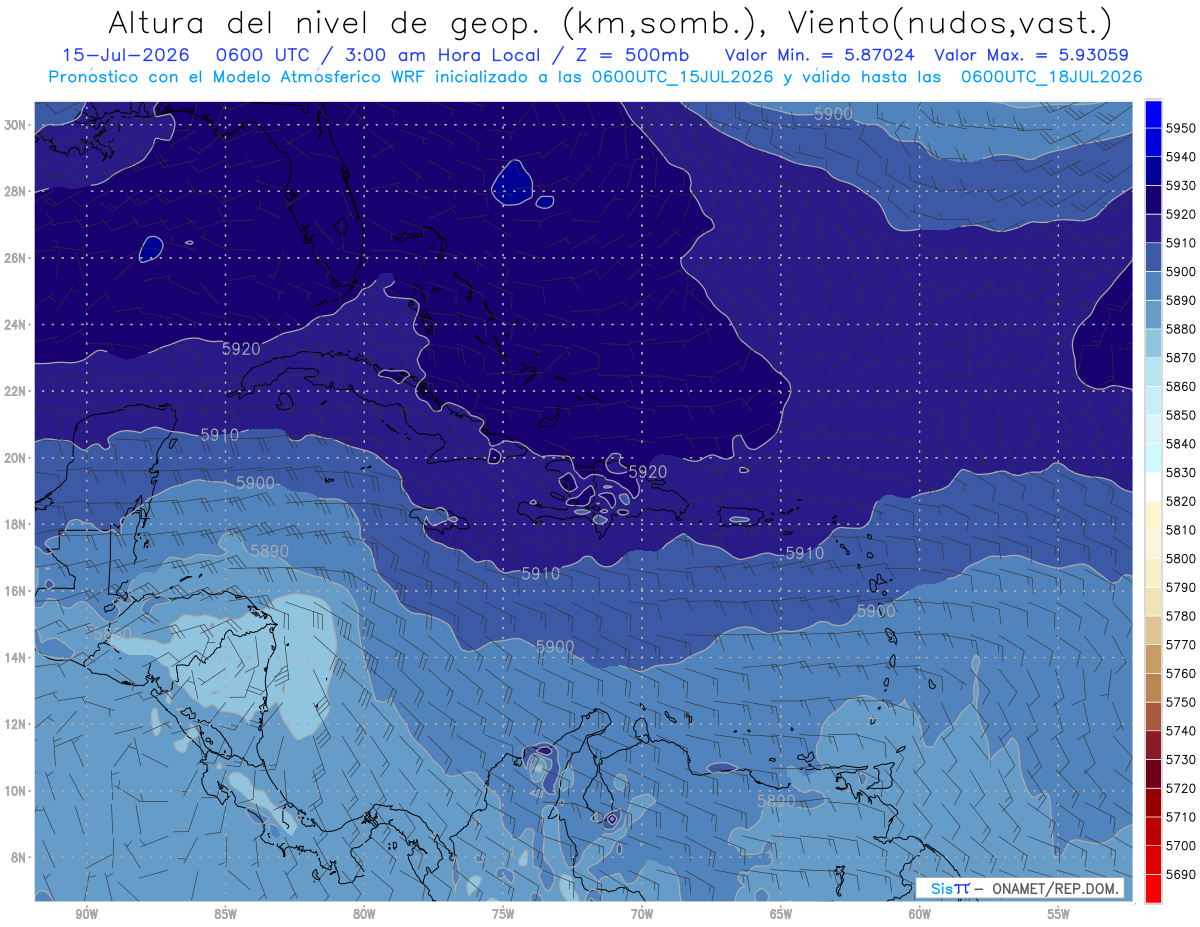Click the 28N latitude axis label

[16, 191]
